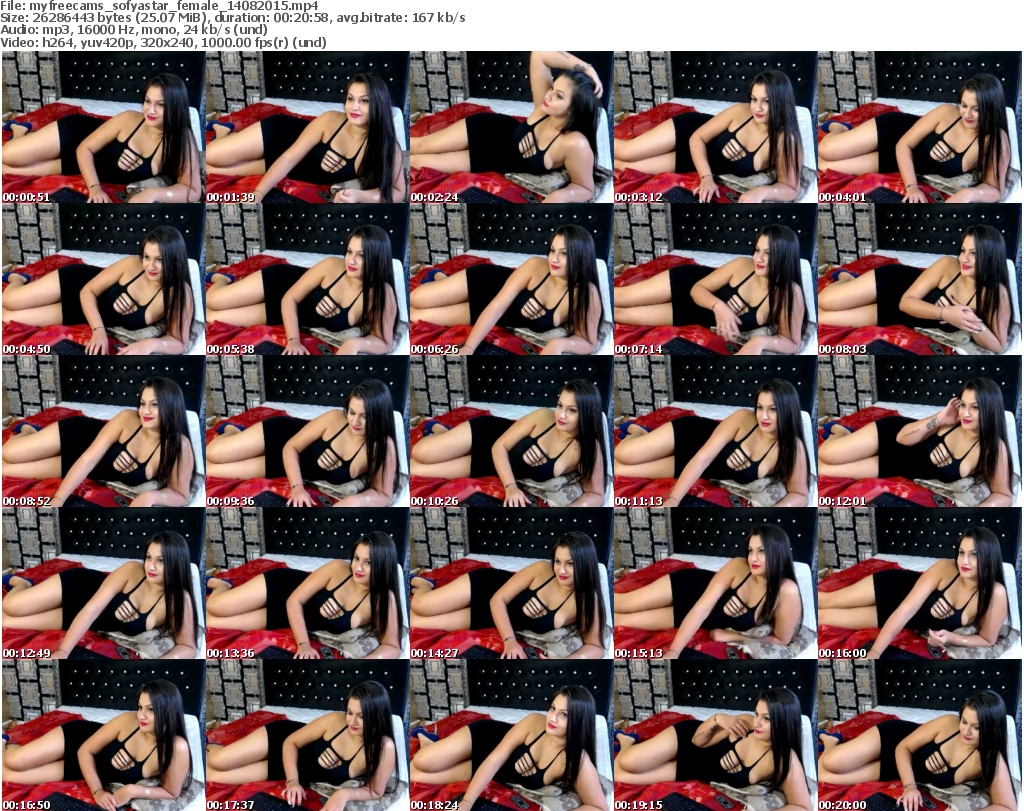Click the Audio: mp3 info line
Image resolution: width=1024 pixels, height=811 pixels.
pyautogui.click(x=134, y=30)
